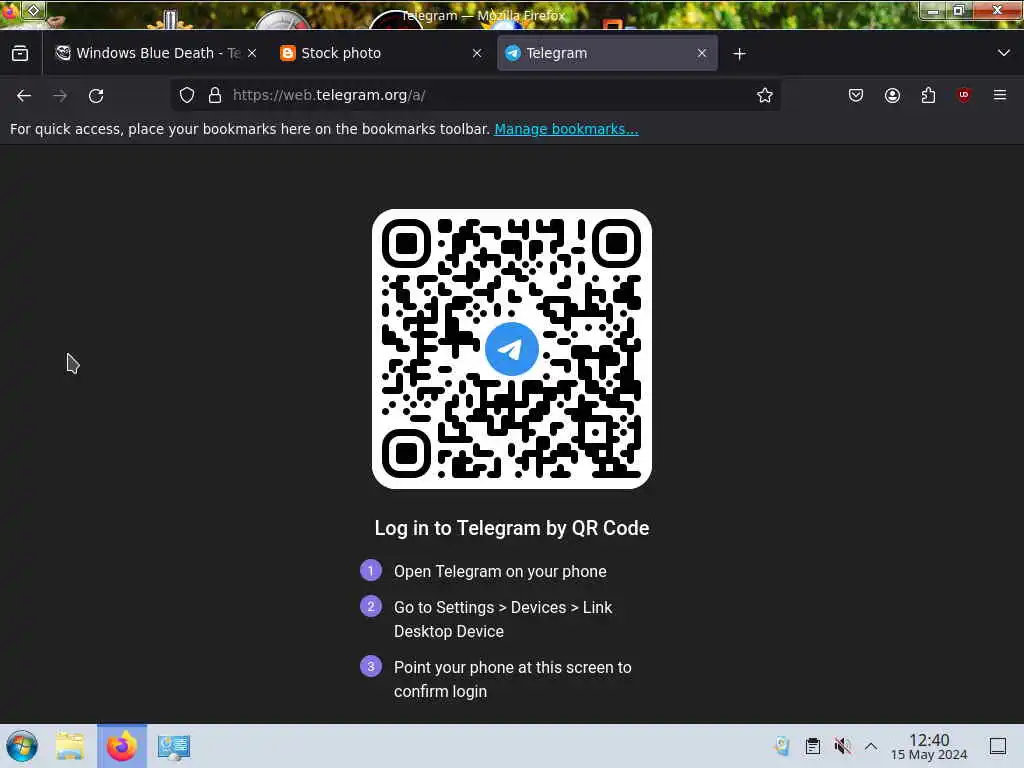Close the Telegram tab

click(701, 54)
